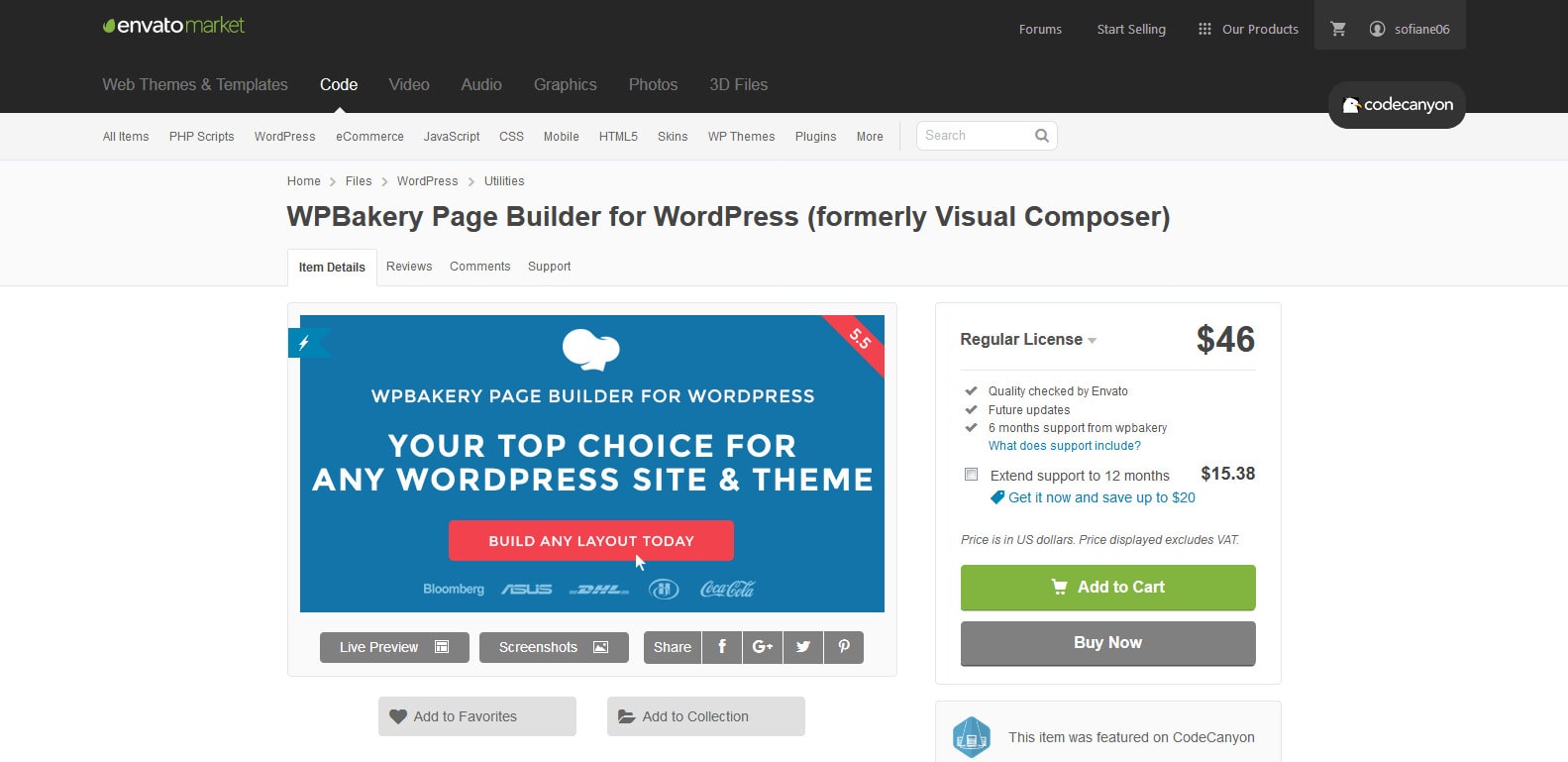
Task: Click the Add to Cart button
Action: 1108,588
